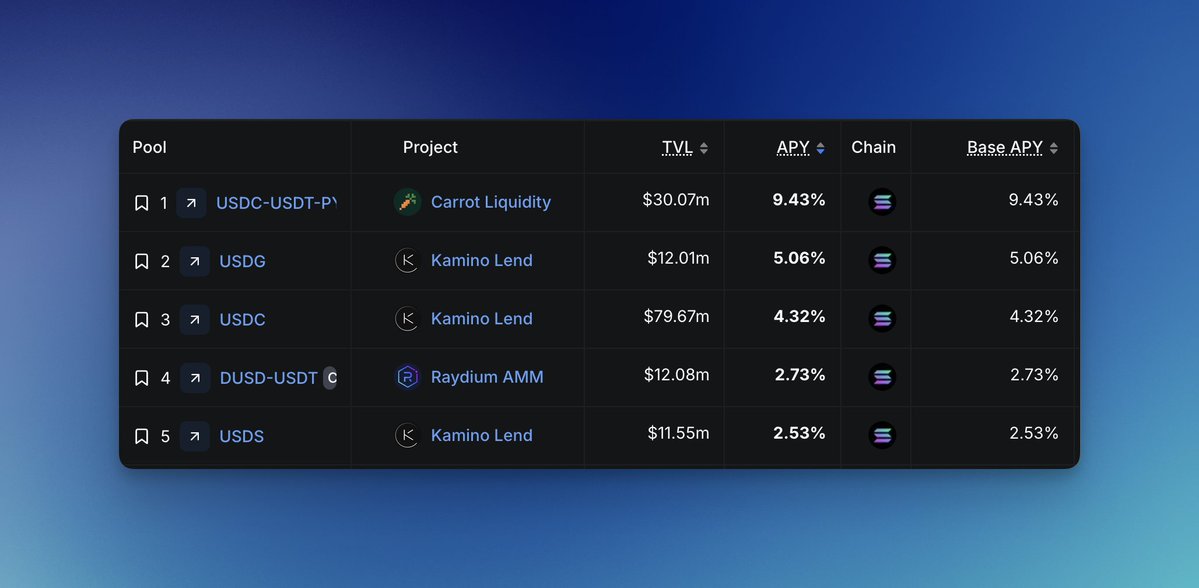
Task: Bookmark the DUSD-USDT pool
Action: click(x=141, y=378)
